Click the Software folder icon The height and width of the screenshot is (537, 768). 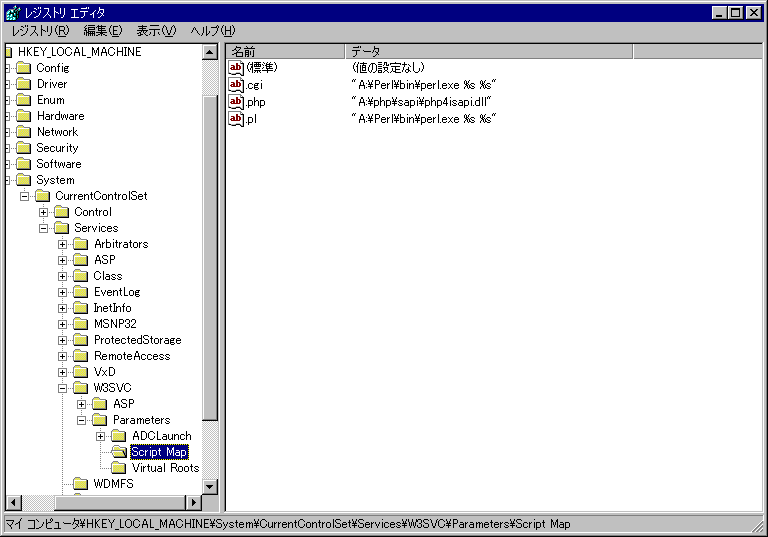pyautogui.click(x=24, y=164)
